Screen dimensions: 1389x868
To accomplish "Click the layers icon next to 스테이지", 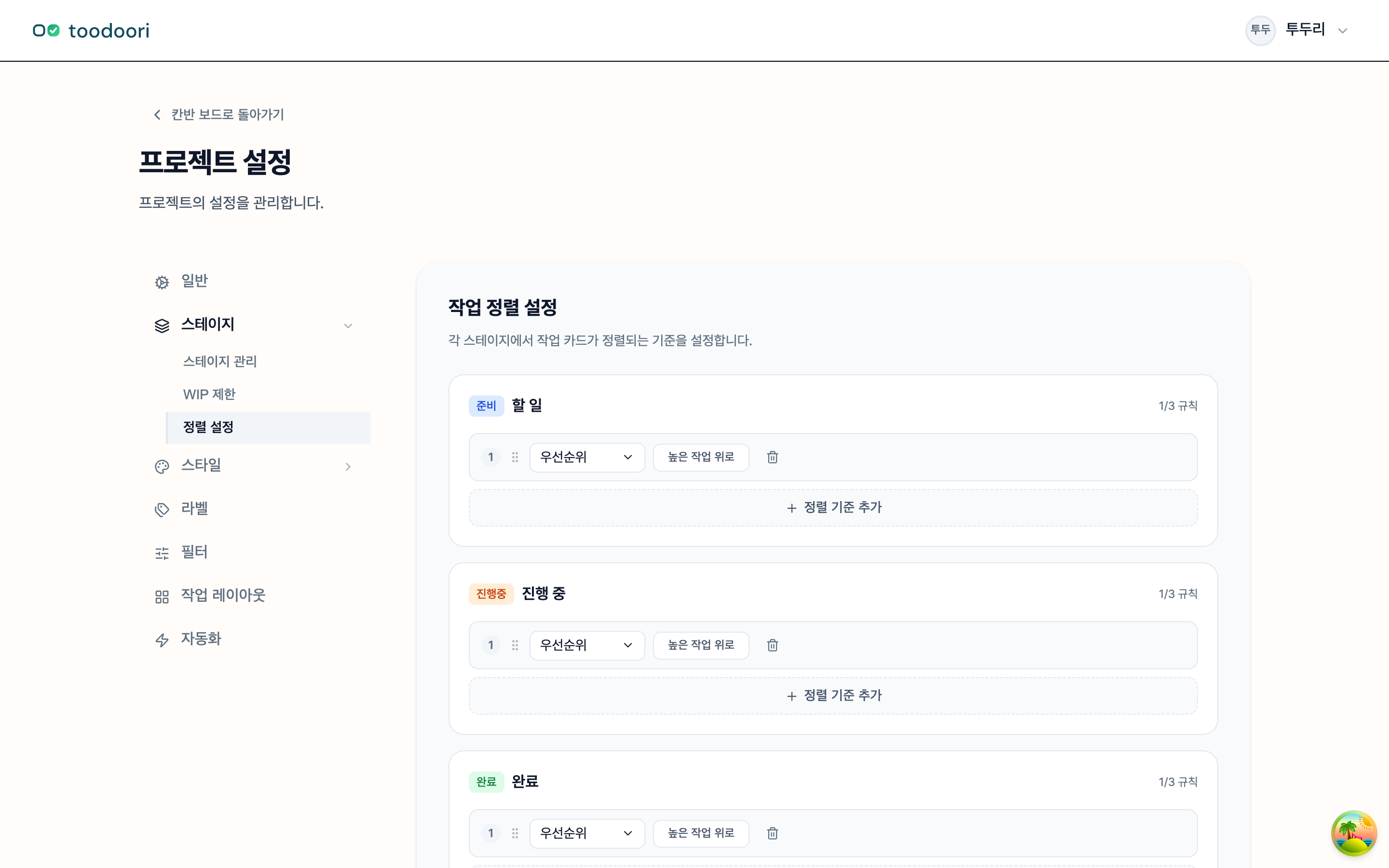I will (162, 325).
